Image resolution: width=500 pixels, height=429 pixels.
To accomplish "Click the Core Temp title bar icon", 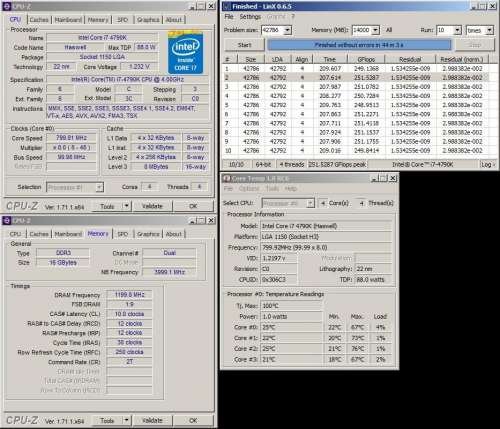I will point(227,179).
